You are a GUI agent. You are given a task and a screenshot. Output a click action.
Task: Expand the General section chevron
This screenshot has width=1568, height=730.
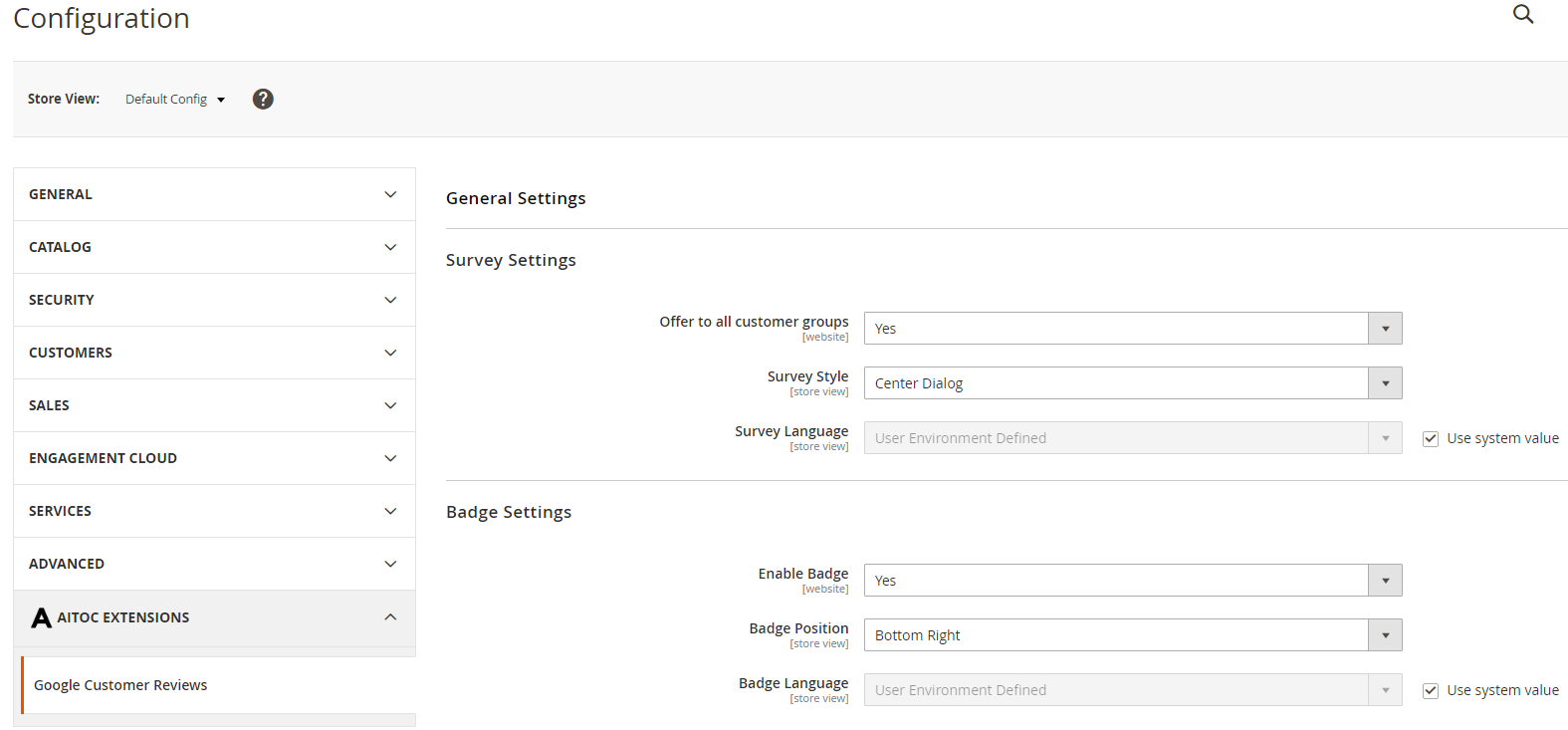pos(390,194)
